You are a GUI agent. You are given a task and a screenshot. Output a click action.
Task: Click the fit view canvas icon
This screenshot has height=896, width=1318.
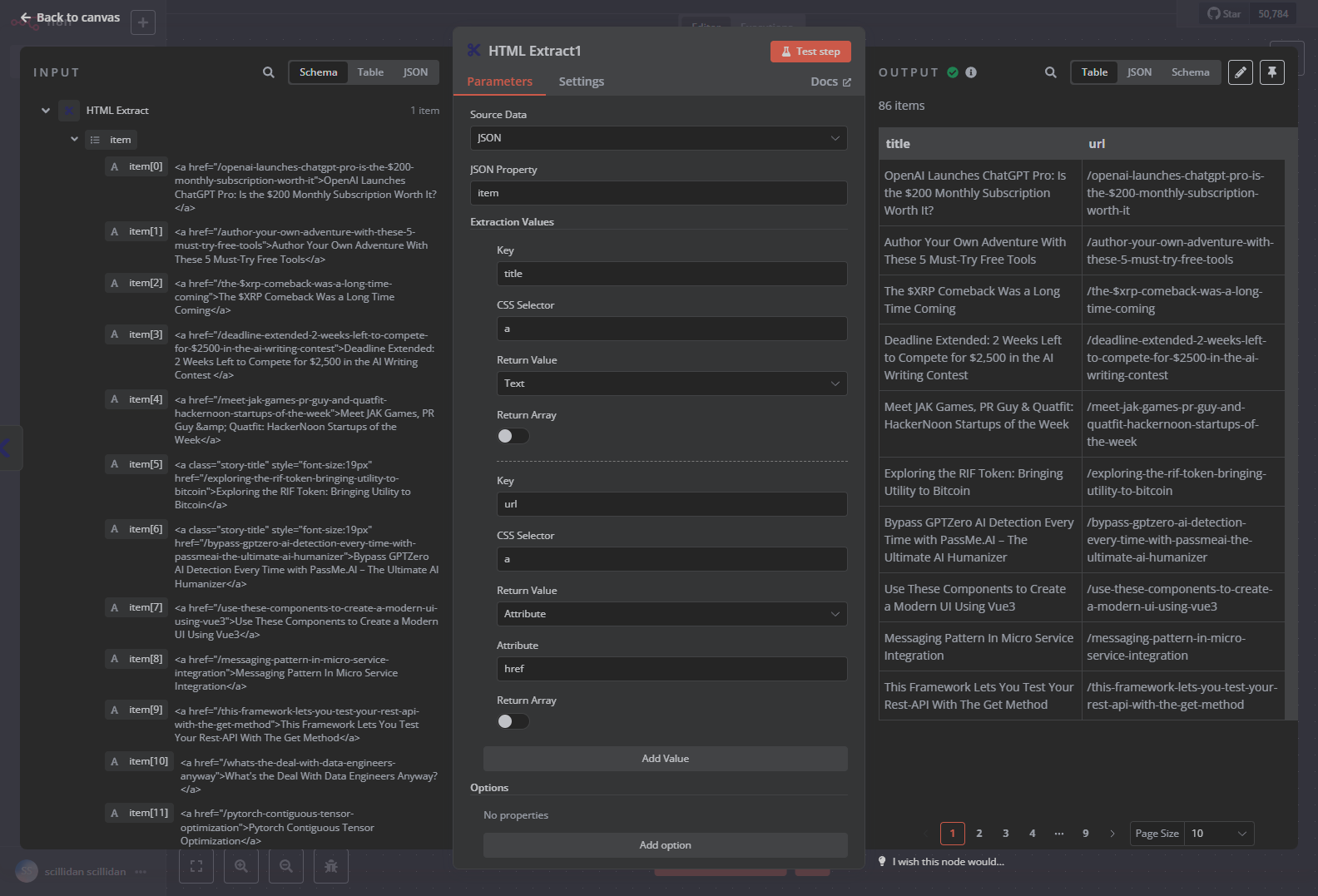click(196, 866)
